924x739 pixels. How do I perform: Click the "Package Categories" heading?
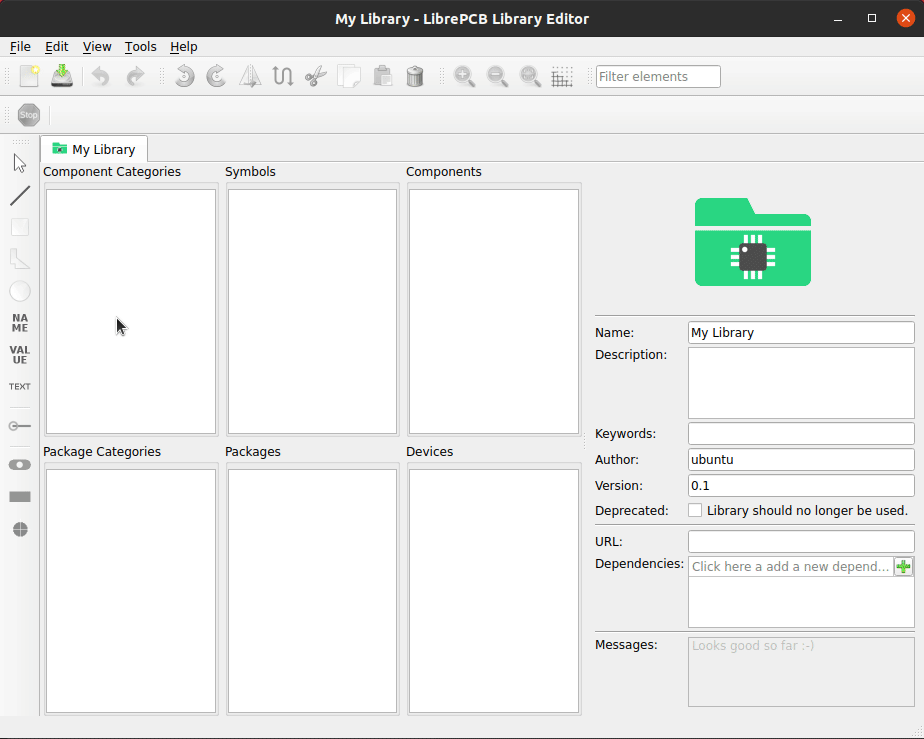(102, 451)
